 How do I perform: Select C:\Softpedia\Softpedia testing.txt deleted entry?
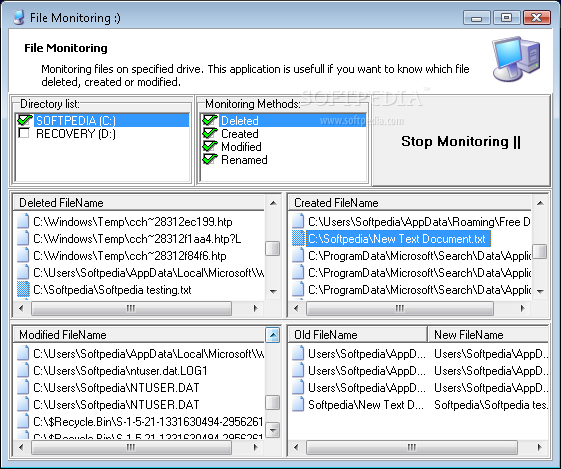pos(112,290)
